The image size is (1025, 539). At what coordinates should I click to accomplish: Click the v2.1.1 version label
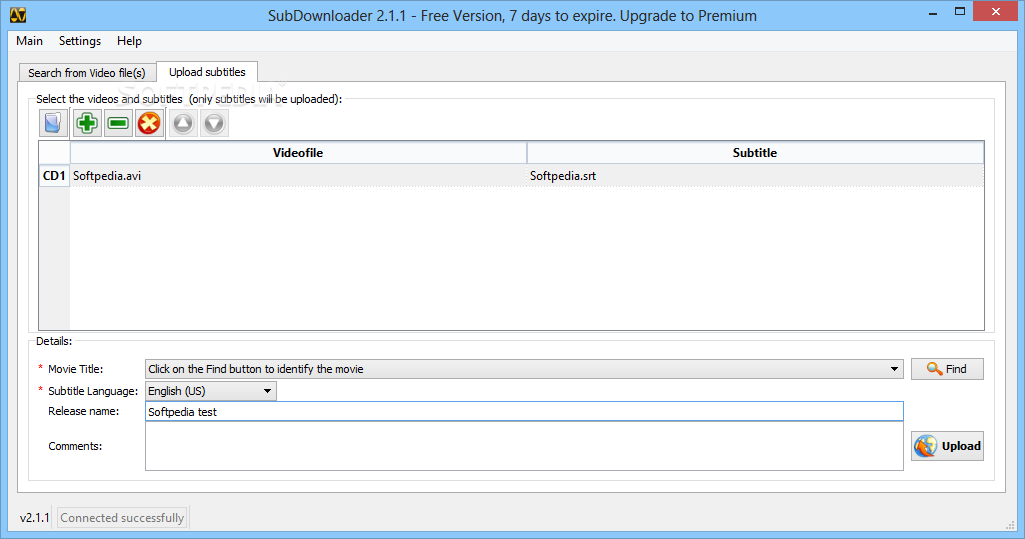point(34,517)
